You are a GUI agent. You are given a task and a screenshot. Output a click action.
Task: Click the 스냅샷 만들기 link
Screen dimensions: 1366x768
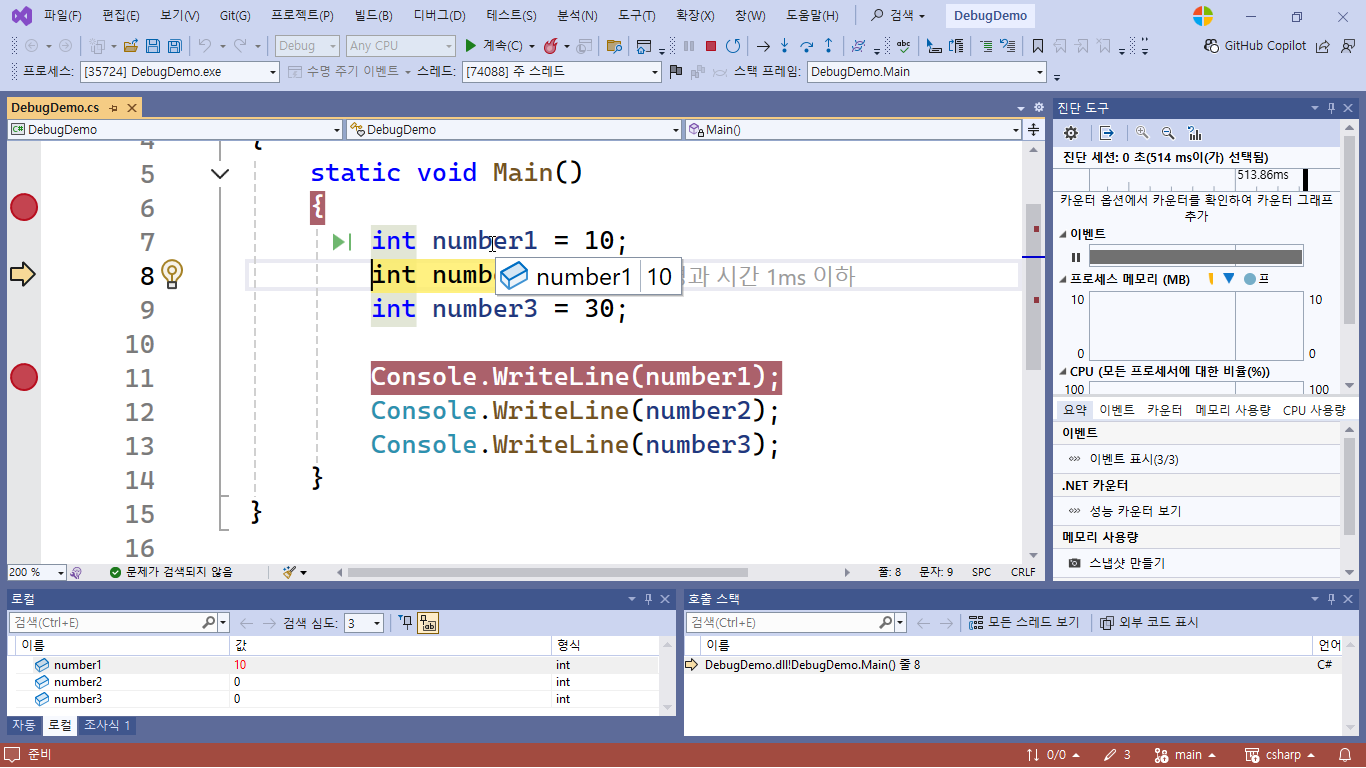tap(1126, 563)
